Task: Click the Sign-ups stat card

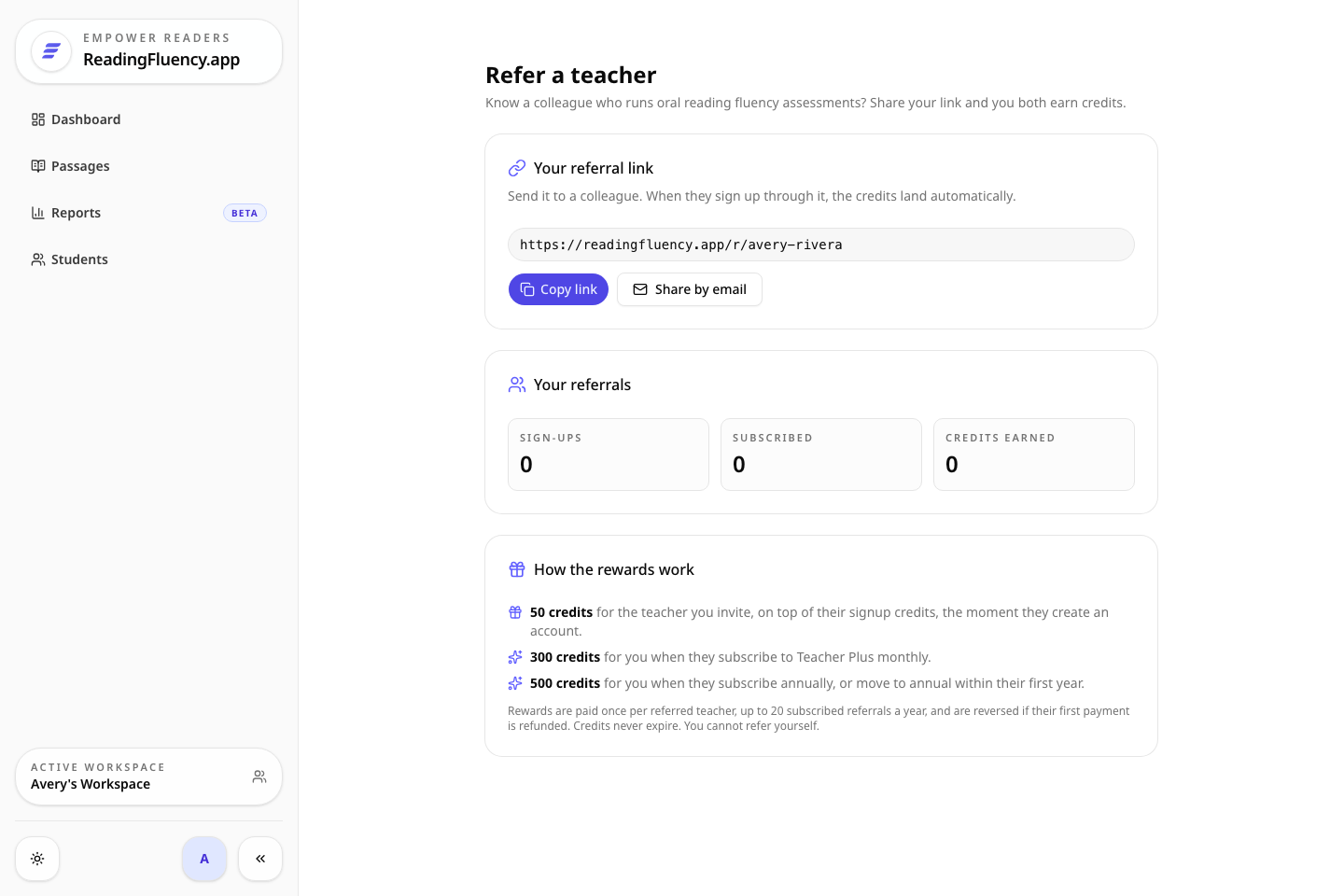Action: [609, 455]
